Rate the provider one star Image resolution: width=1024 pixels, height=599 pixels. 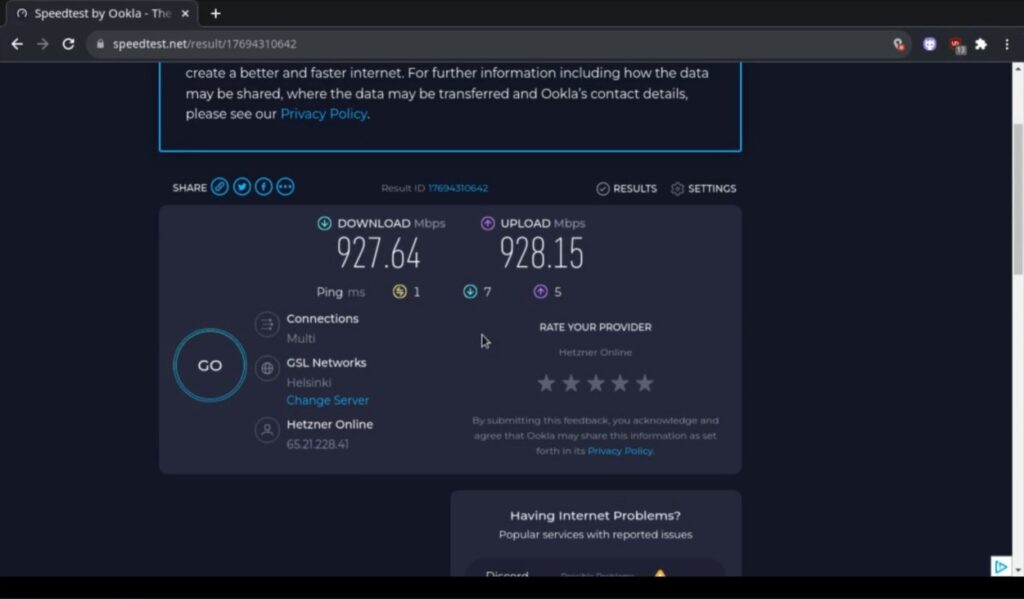546,383
